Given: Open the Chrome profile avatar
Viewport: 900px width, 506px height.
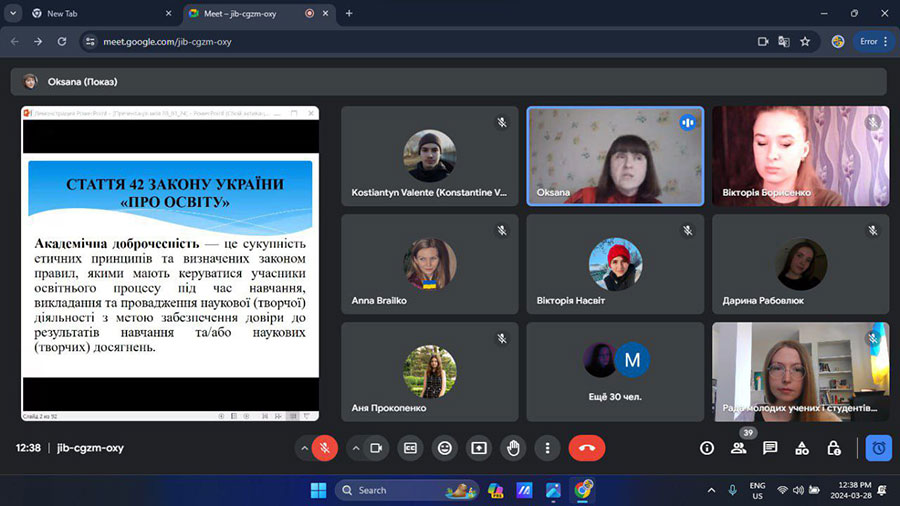Looking at the screenshot, I should tap(838, 41).
